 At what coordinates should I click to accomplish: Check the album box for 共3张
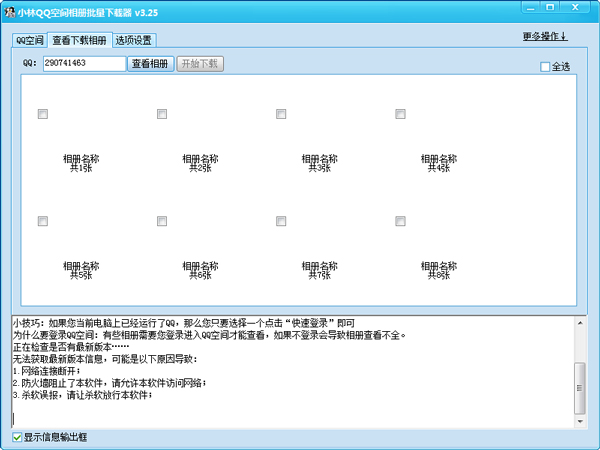tap(281, 114)
